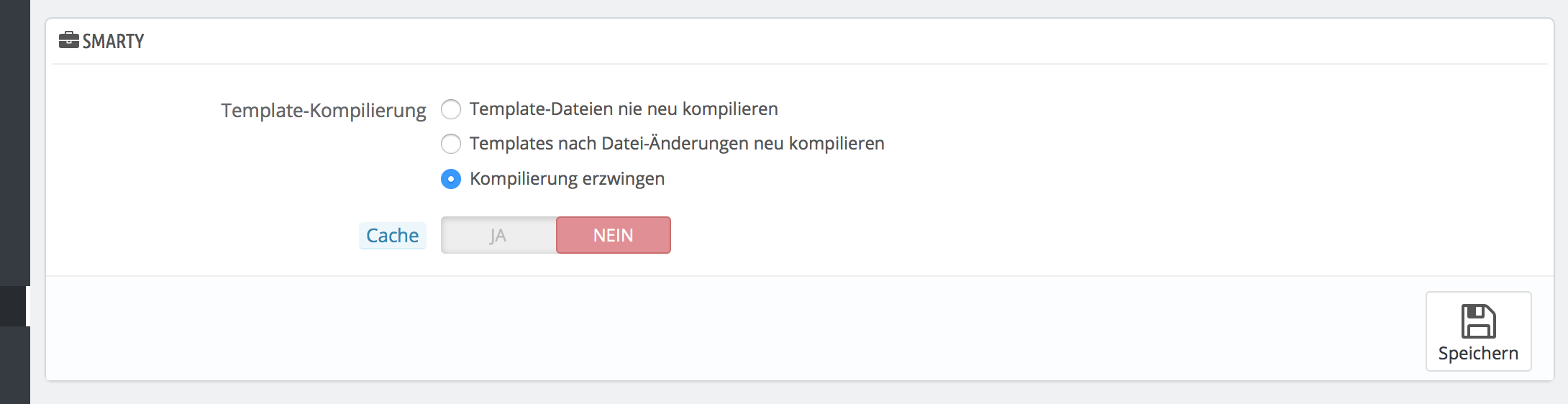Click the empty header area right of SMARTY

click(x=791, y=42)
